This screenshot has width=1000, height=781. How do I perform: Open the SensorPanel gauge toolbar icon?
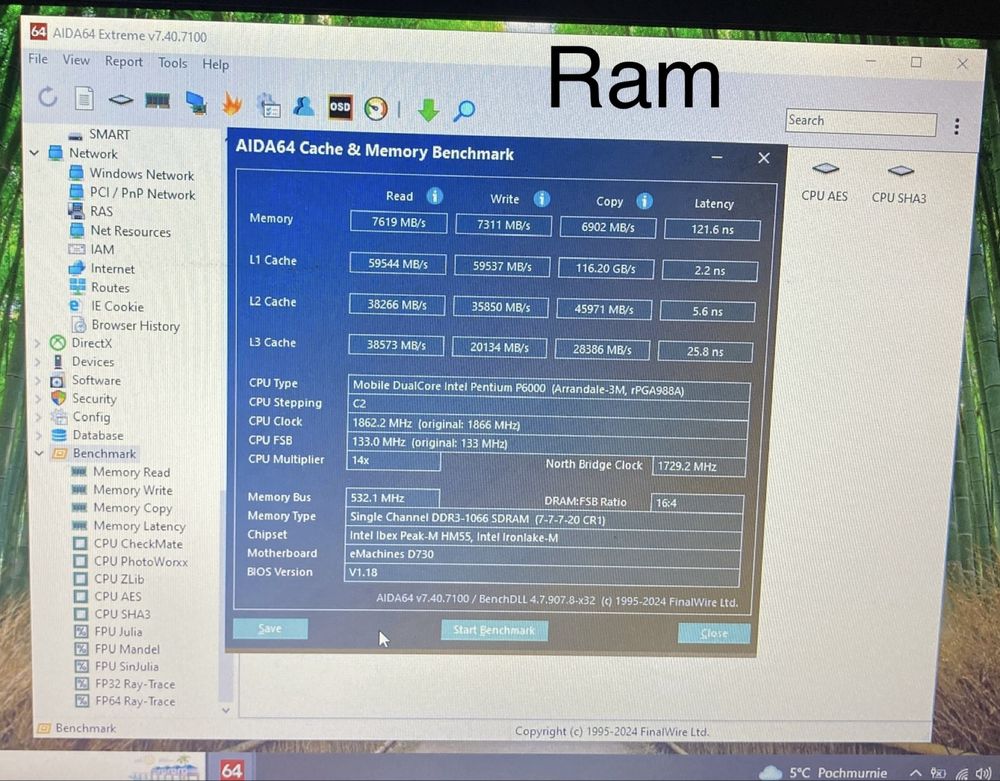[x=376, y=108]
